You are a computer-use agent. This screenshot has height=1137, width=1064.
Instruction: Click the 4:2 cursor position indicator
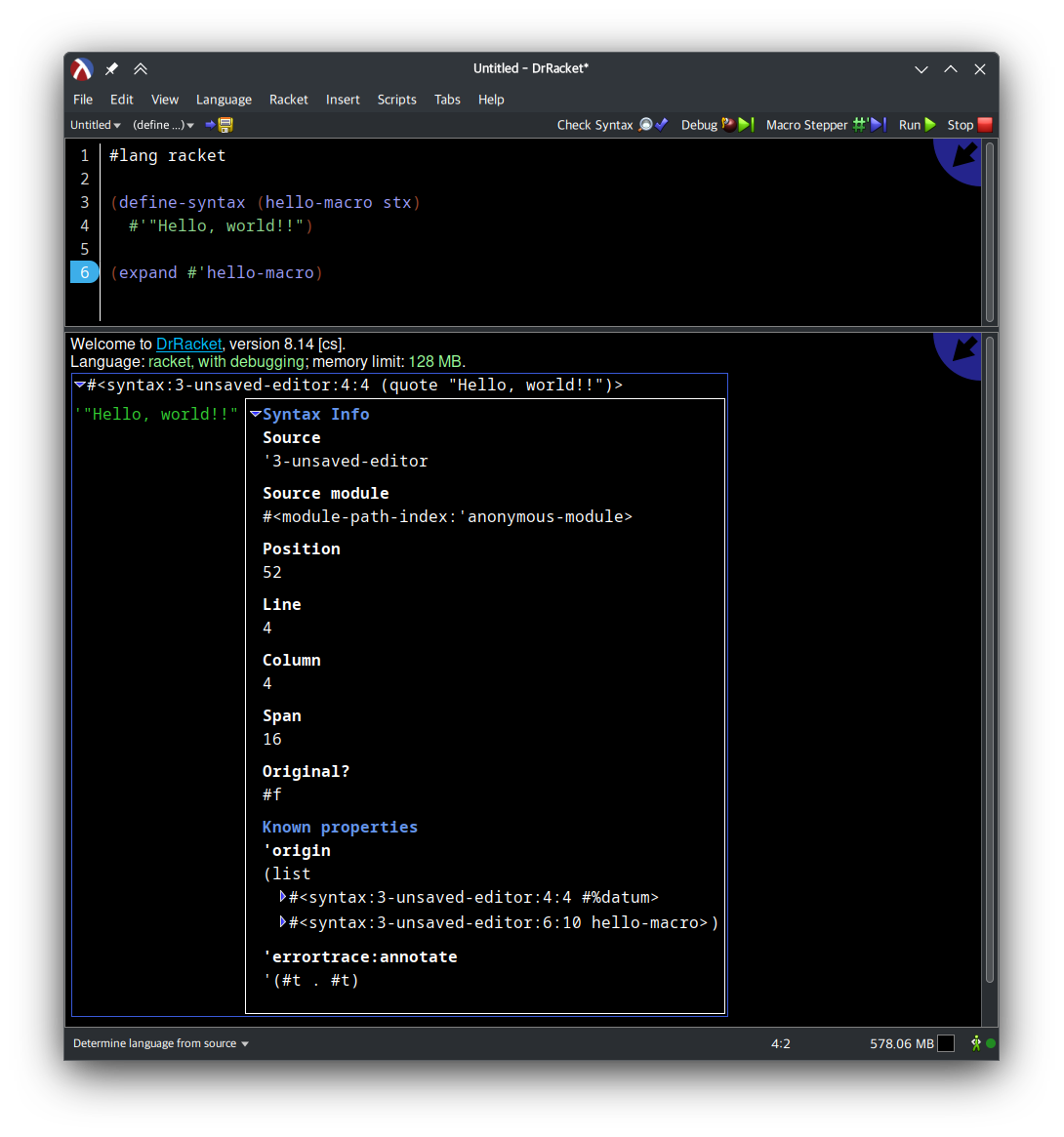pos(780,1043)
